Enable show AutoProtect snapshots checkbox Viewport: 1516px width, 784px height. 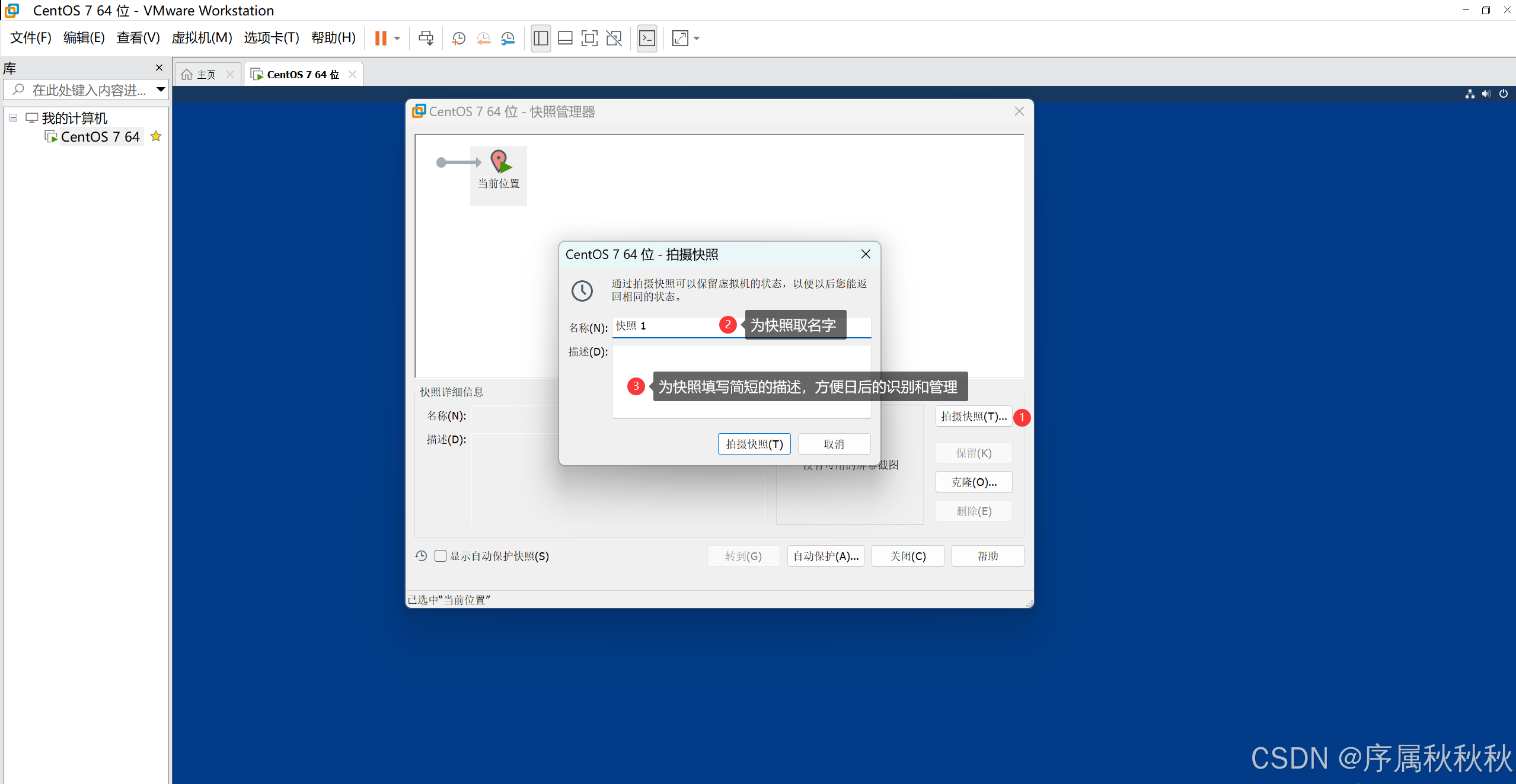click(x=441, y=556)
